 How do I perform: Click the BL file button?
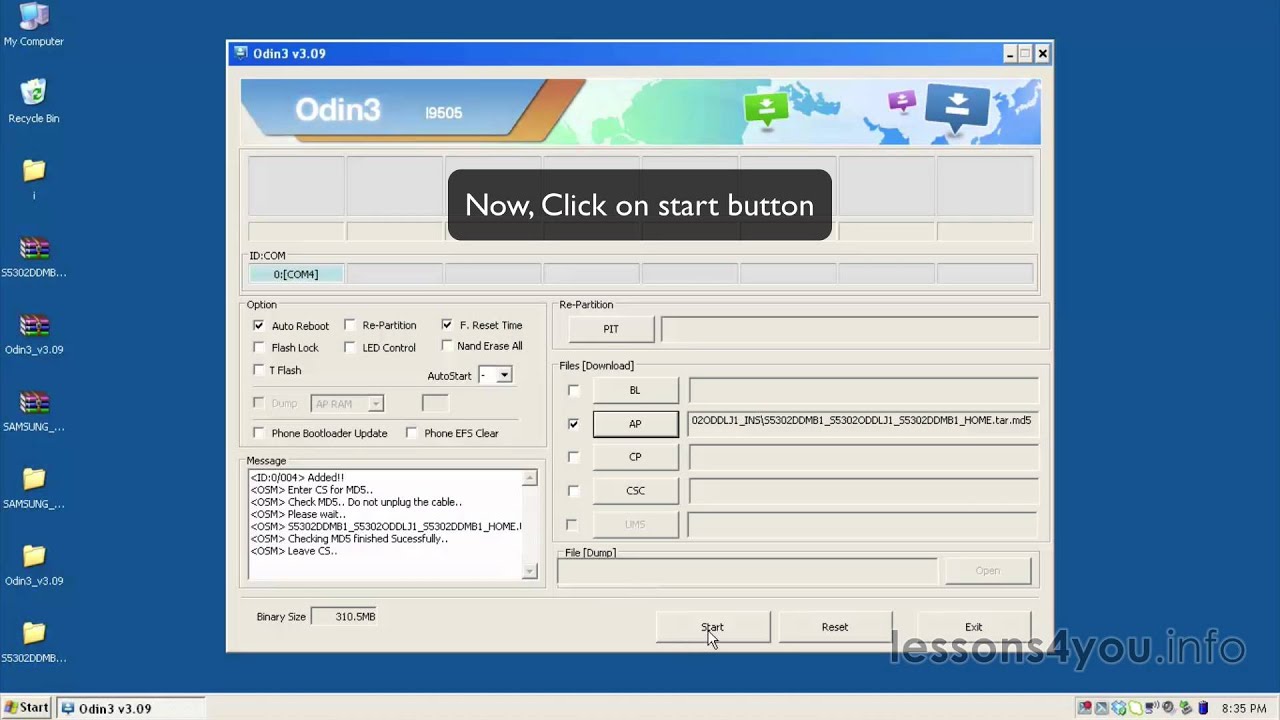[x=635, y=390]
